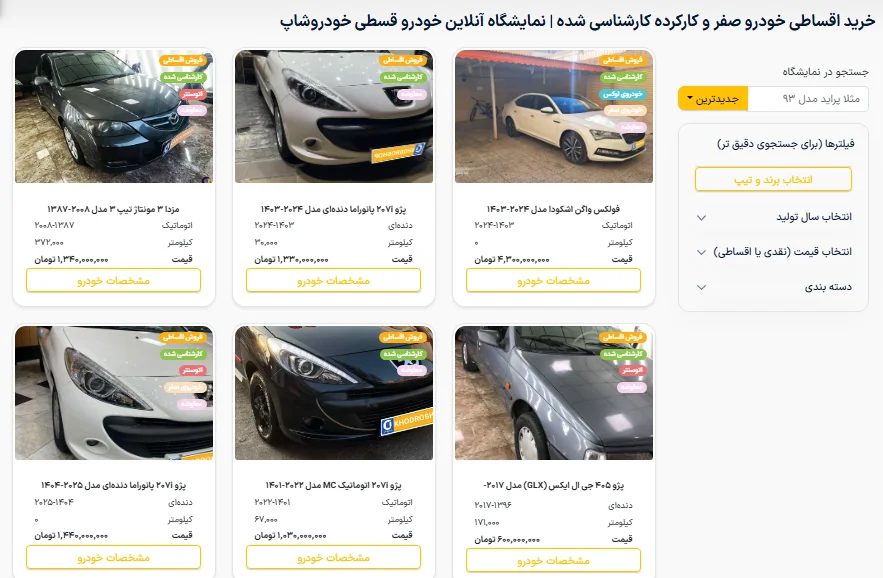The image size is (883, 578).
Task: Open the gray Peugeot 405 GLX photo
Action: (554, 393)
